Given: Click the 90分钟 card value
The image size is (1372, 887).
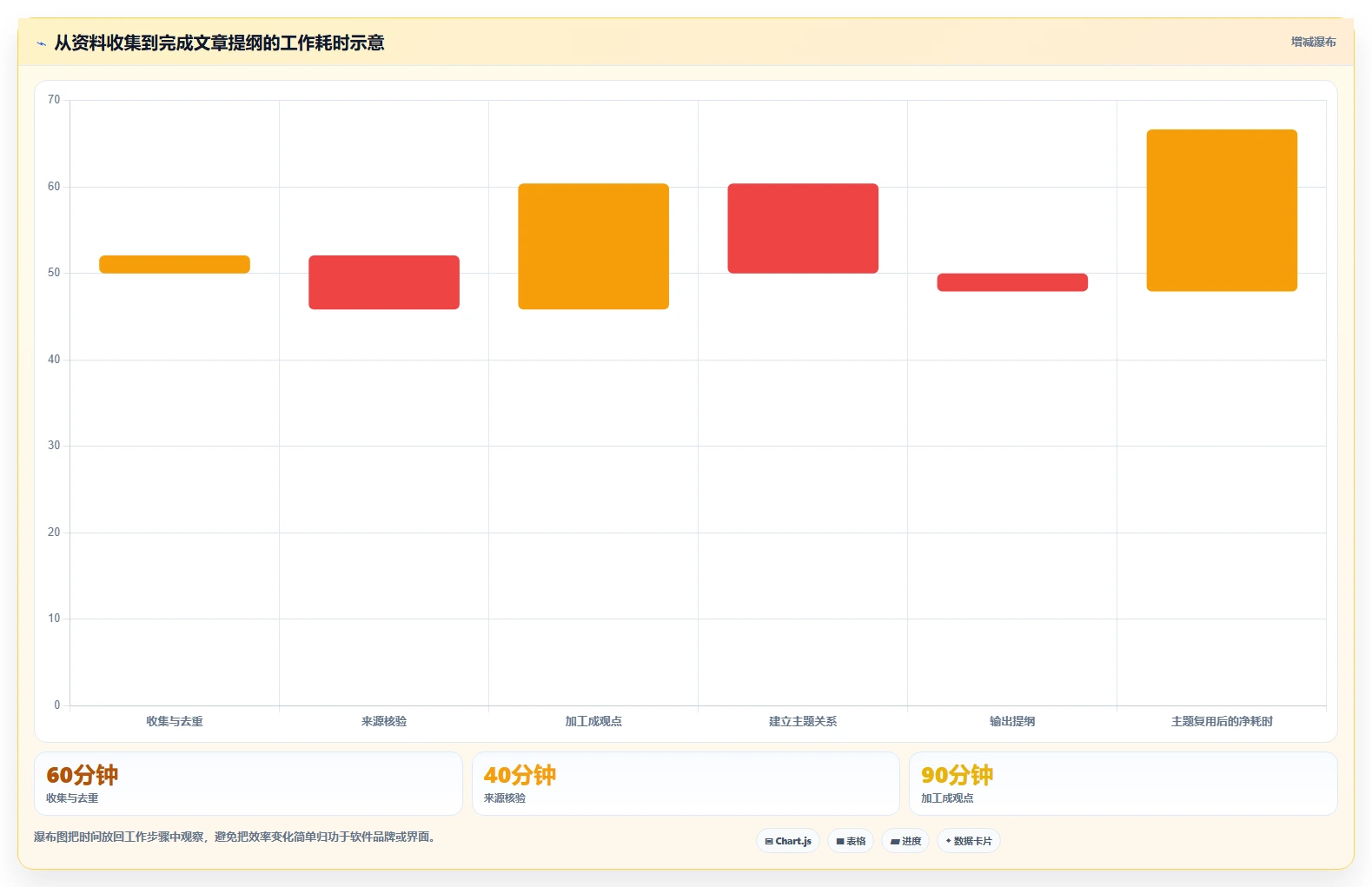Looking at the screenshot, I should click(957, 775).
